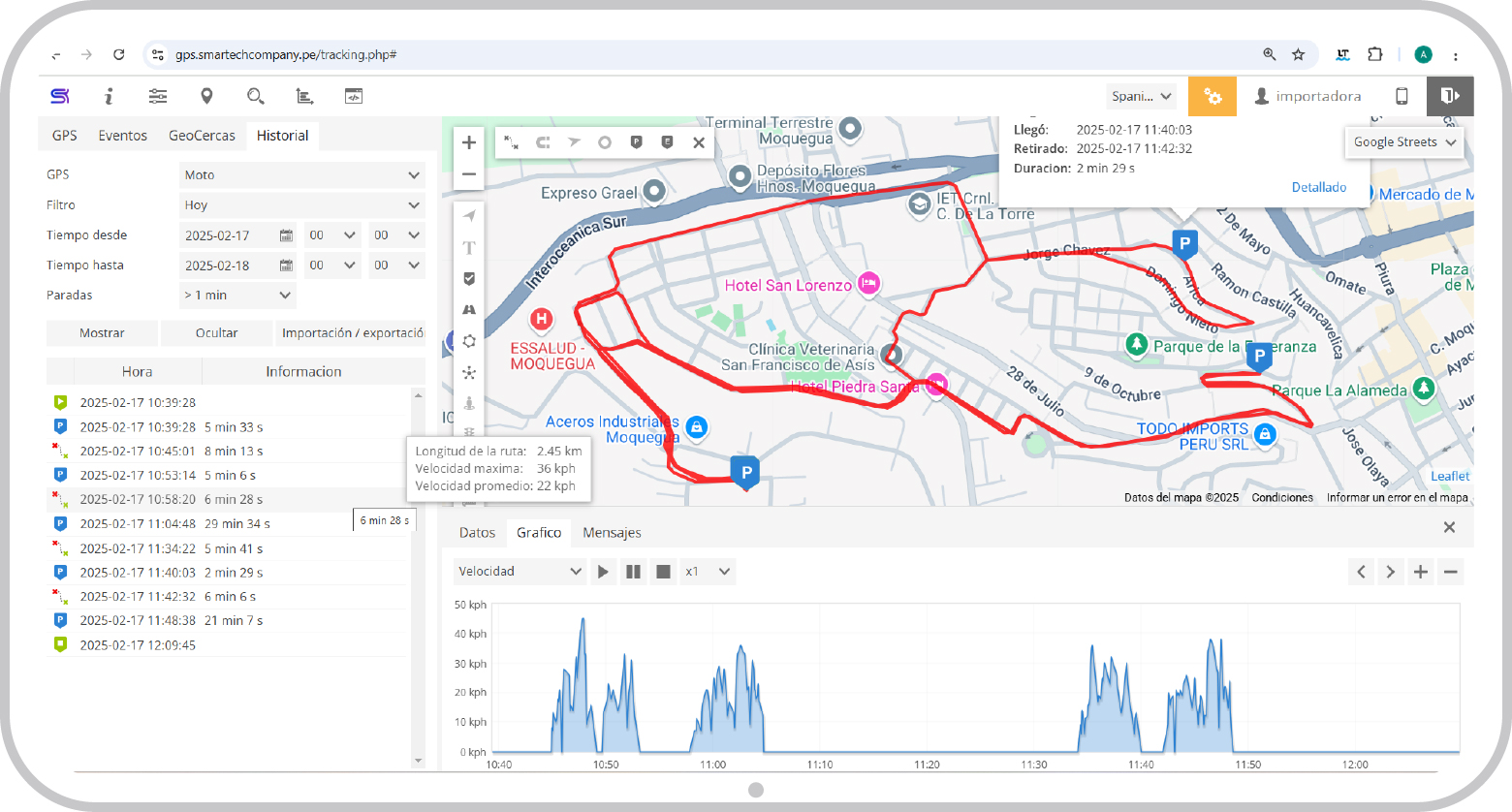The image size is (1512, 812).
Task: Click the map marker places icon
Action: tap(206, 96)
